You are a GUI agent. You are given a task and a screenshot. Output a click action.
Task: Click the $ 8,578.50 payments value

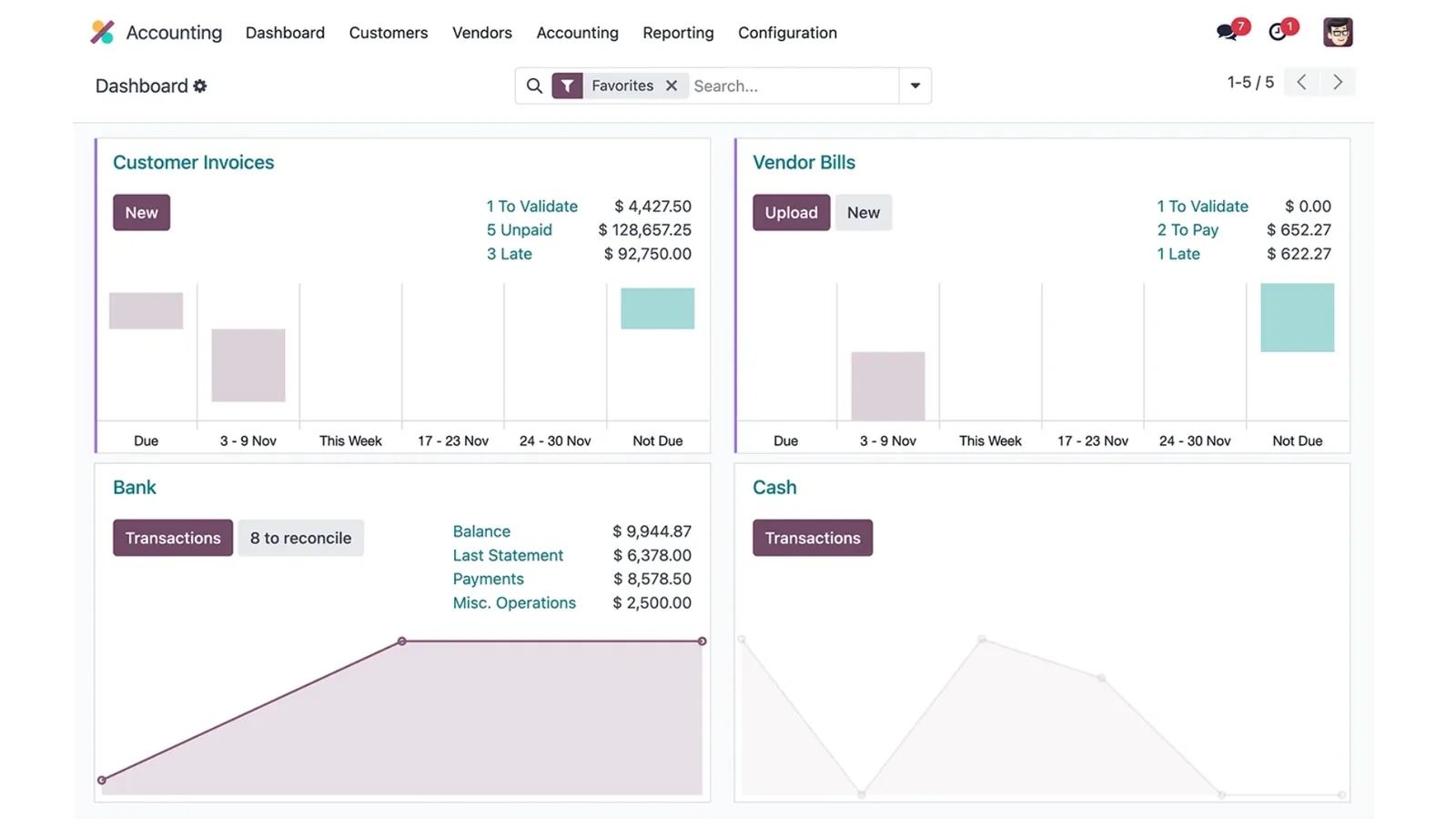coord(652,579)
